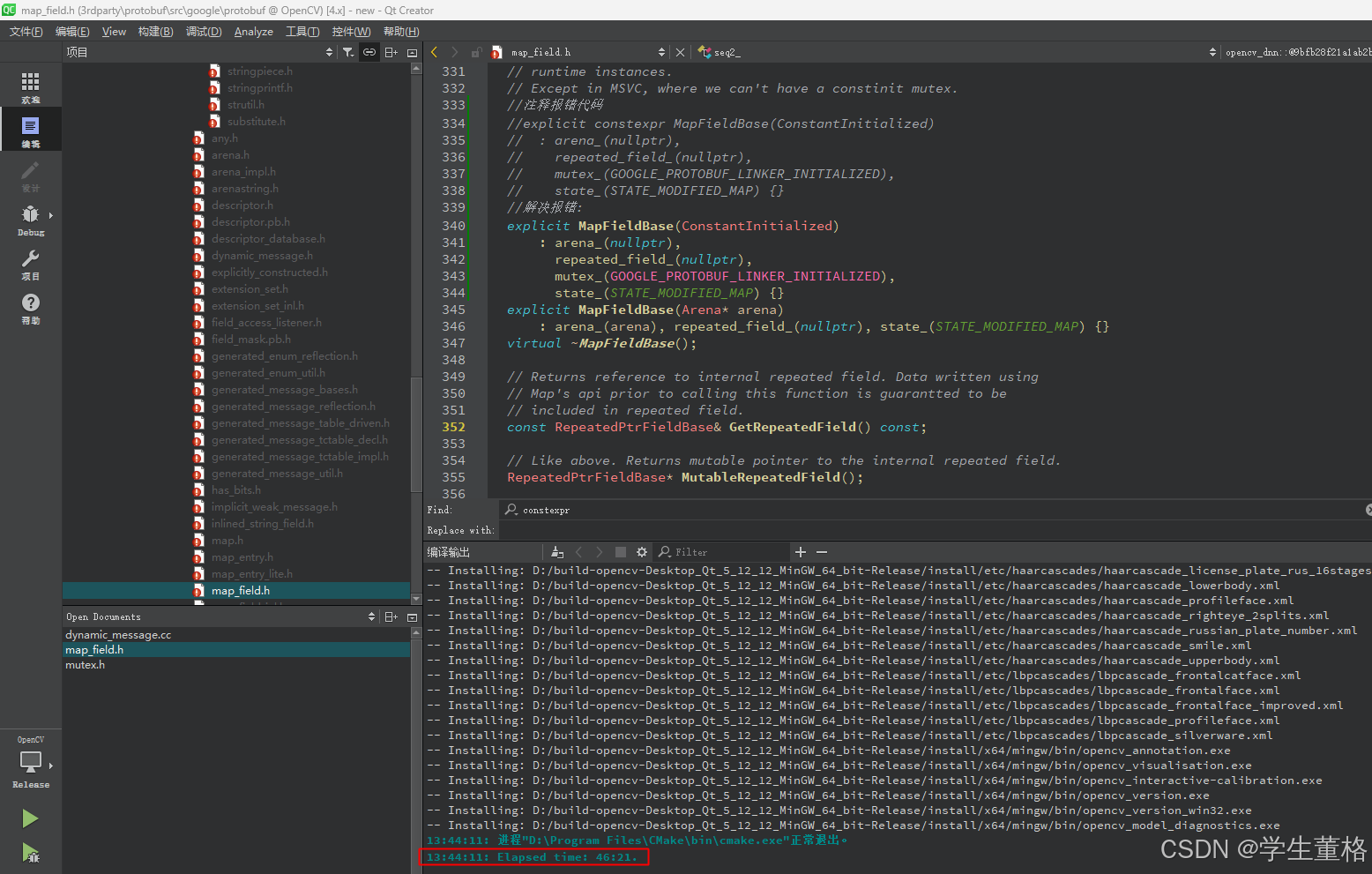1372x874 pixels.
Task: Open 调试(D) menu
Action: click(x=204, y=31)
